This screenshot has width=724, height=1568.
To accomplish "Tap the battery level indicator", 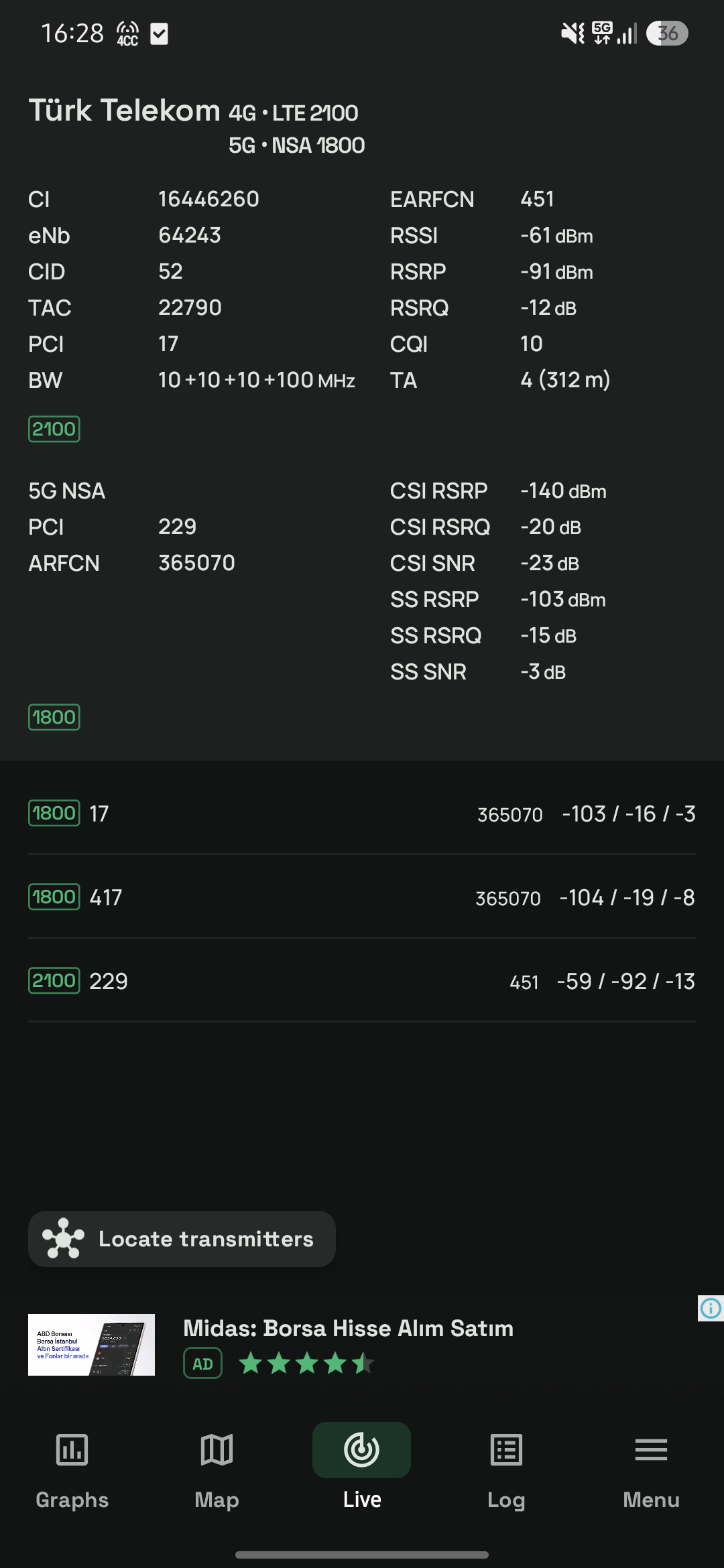I will tap(667, 33).
